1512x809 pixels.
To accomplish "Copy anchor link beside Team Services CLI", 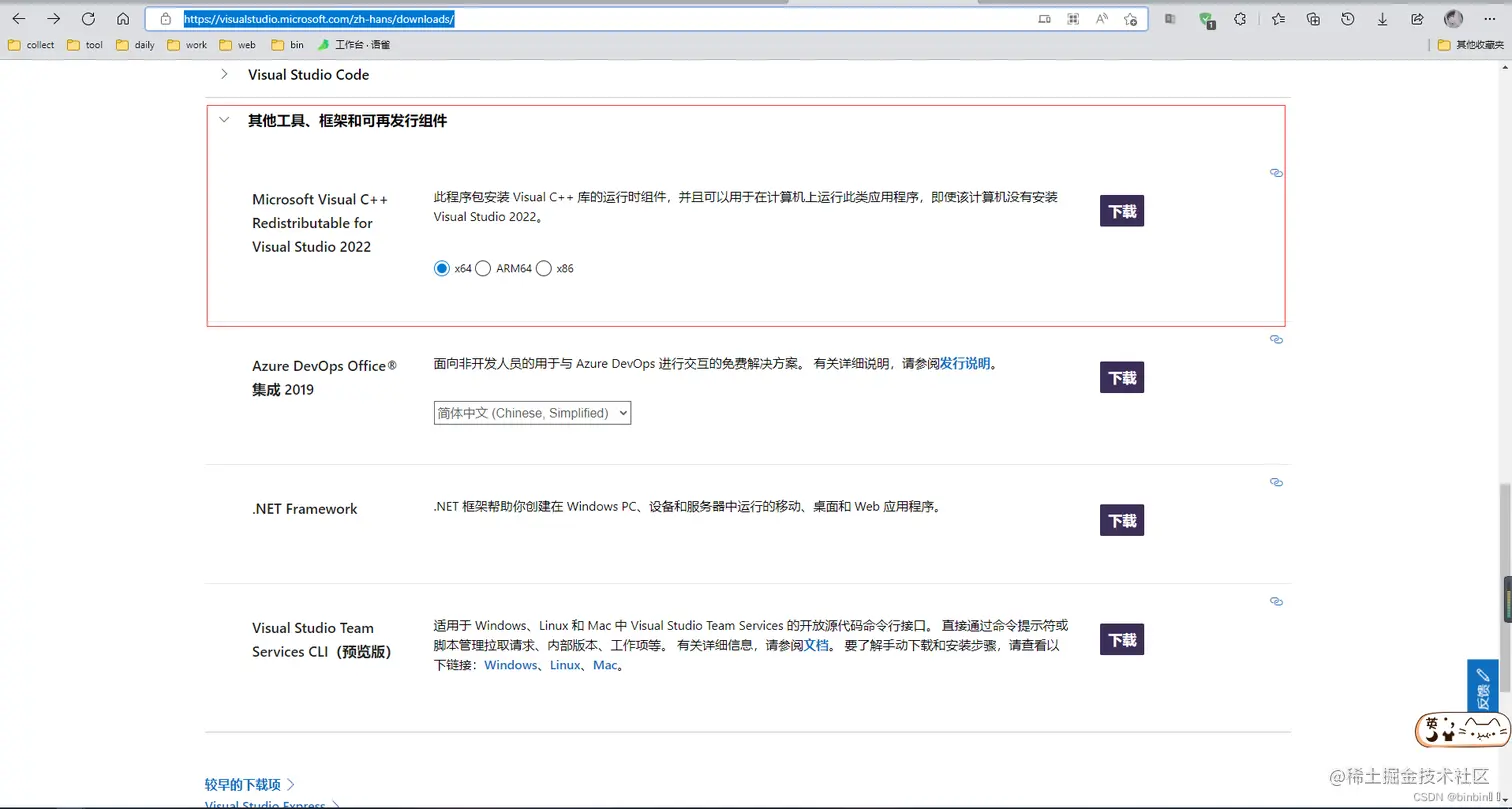I will (x=1276, y=602).
